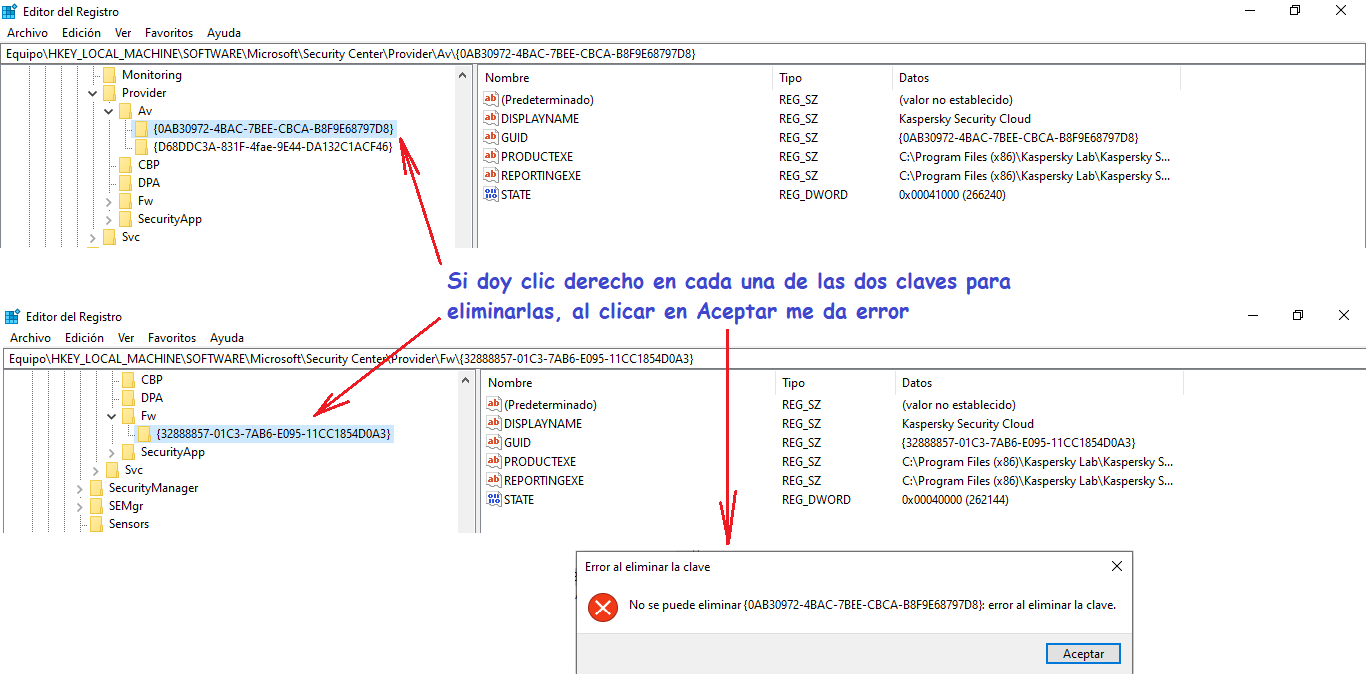This screenshot has width=1366, height=675.
Task: Expand the Fw key in top window
Action: [109, 201]
